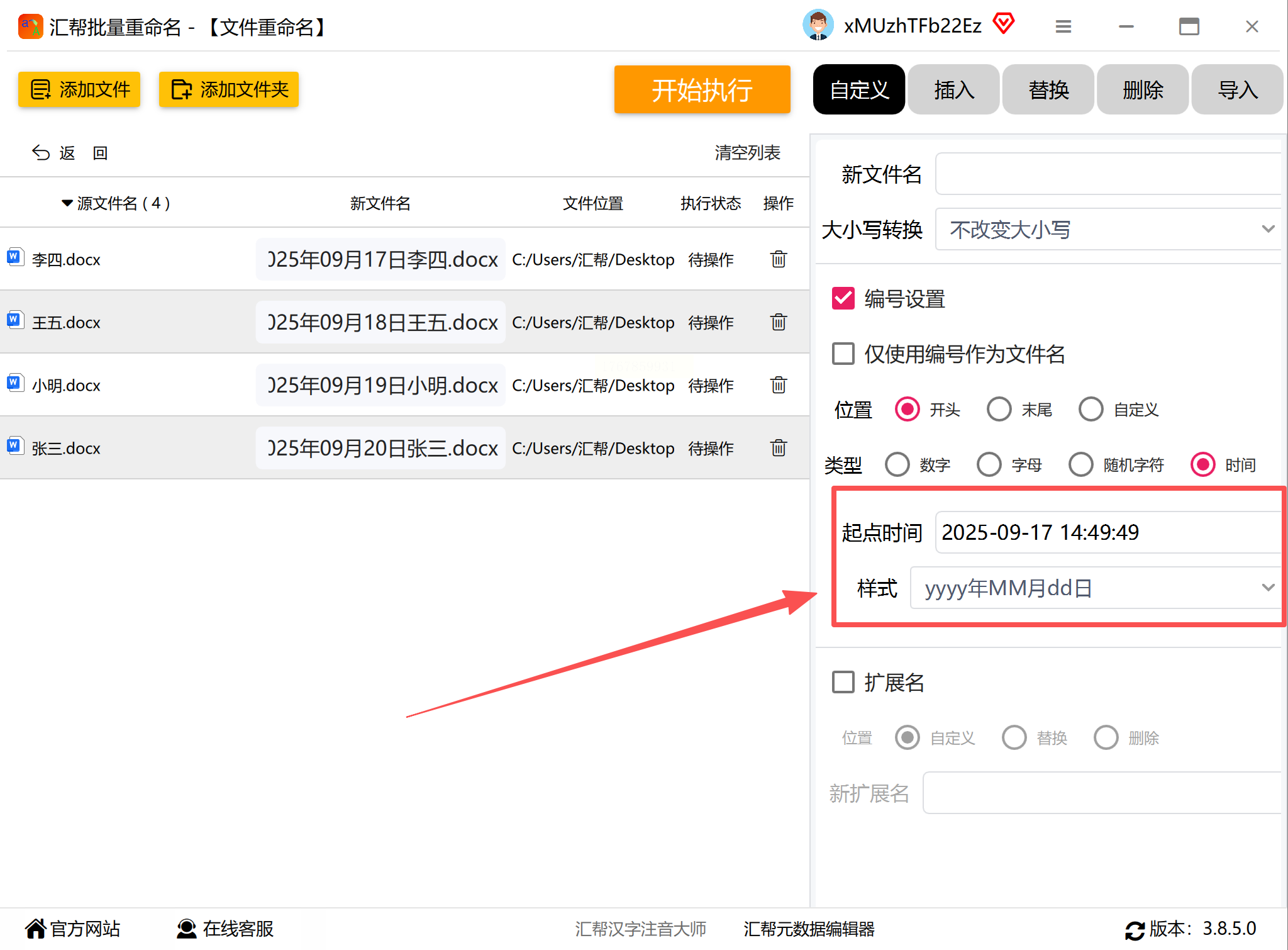Uncheck the 编号设置 checkbox
The width and height of the screenshot is (1288, 950).
pyautogui.click(x=843, y=299)
